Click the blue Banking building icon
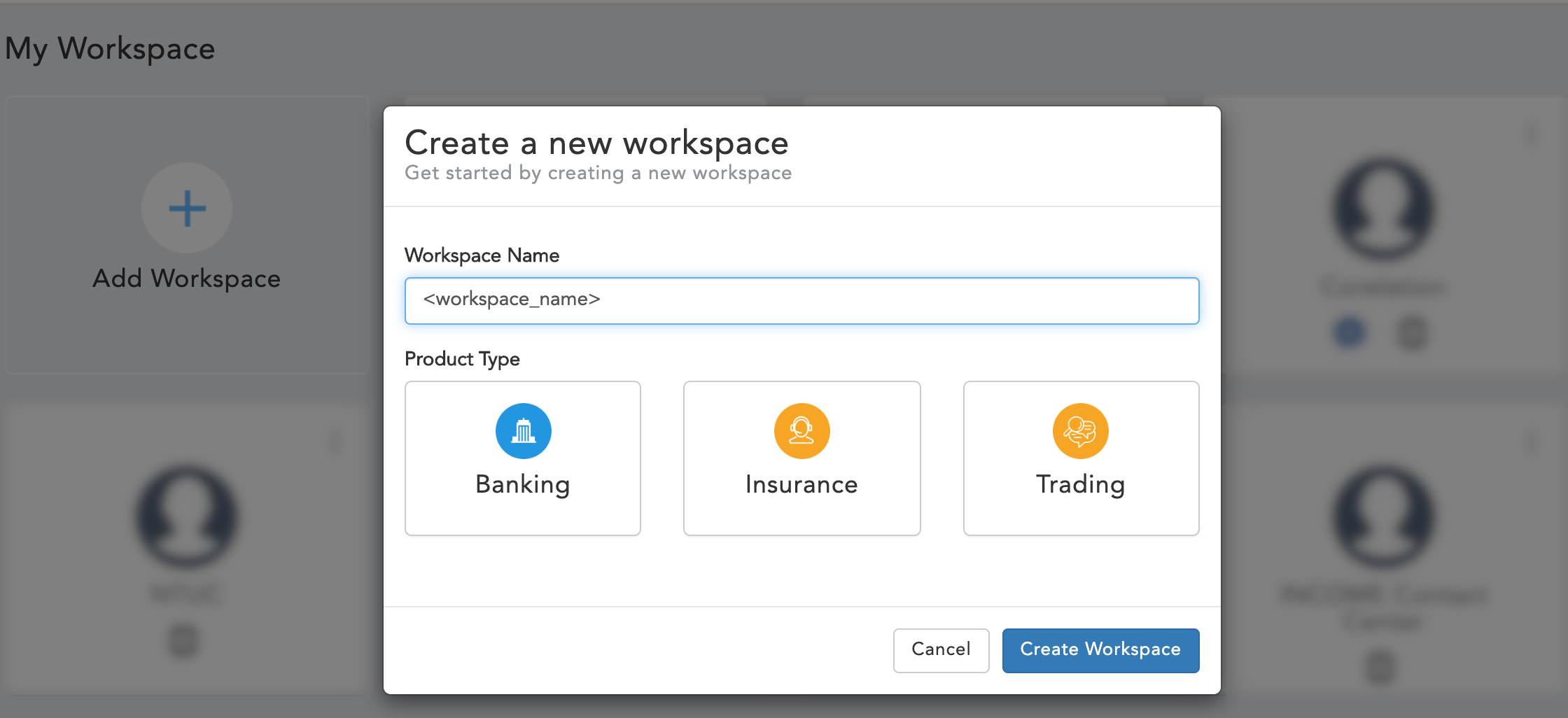This screenshot has height=718, width=1568. [523, 431]
